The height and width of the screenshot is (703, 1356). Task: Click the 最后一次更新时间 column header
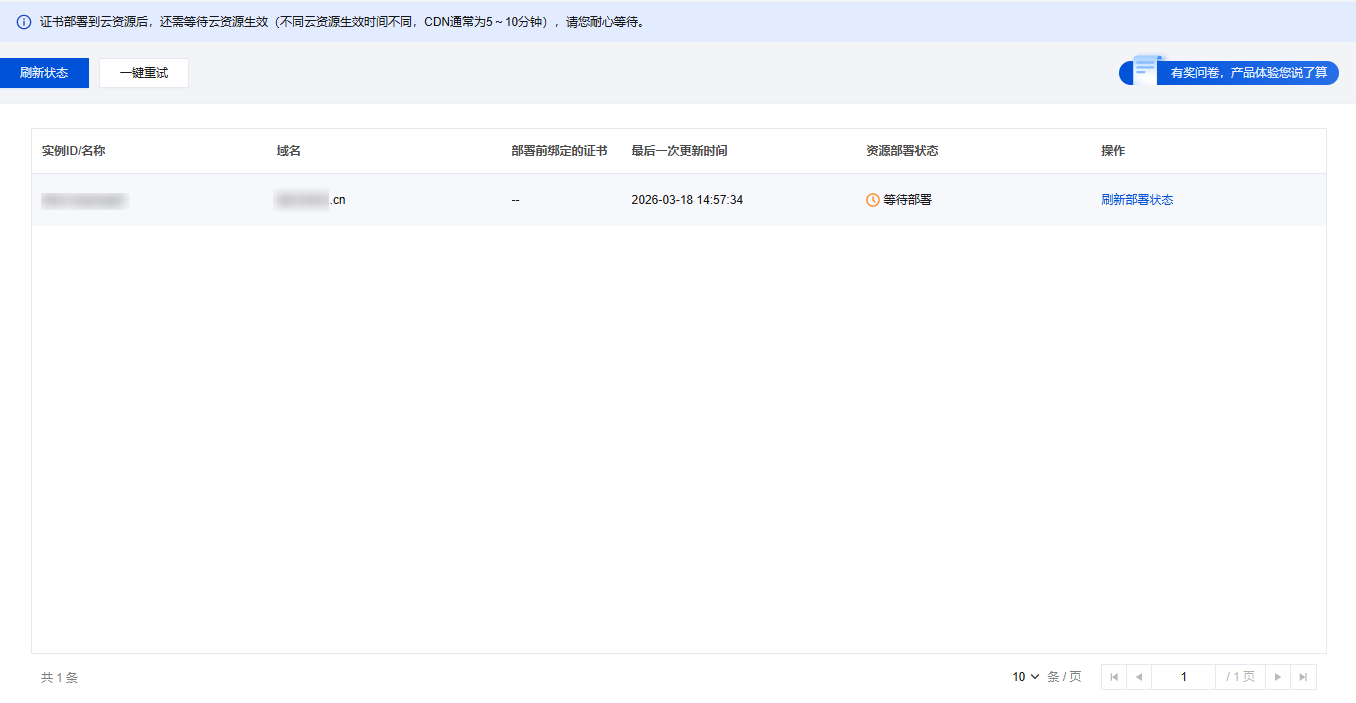679,151
